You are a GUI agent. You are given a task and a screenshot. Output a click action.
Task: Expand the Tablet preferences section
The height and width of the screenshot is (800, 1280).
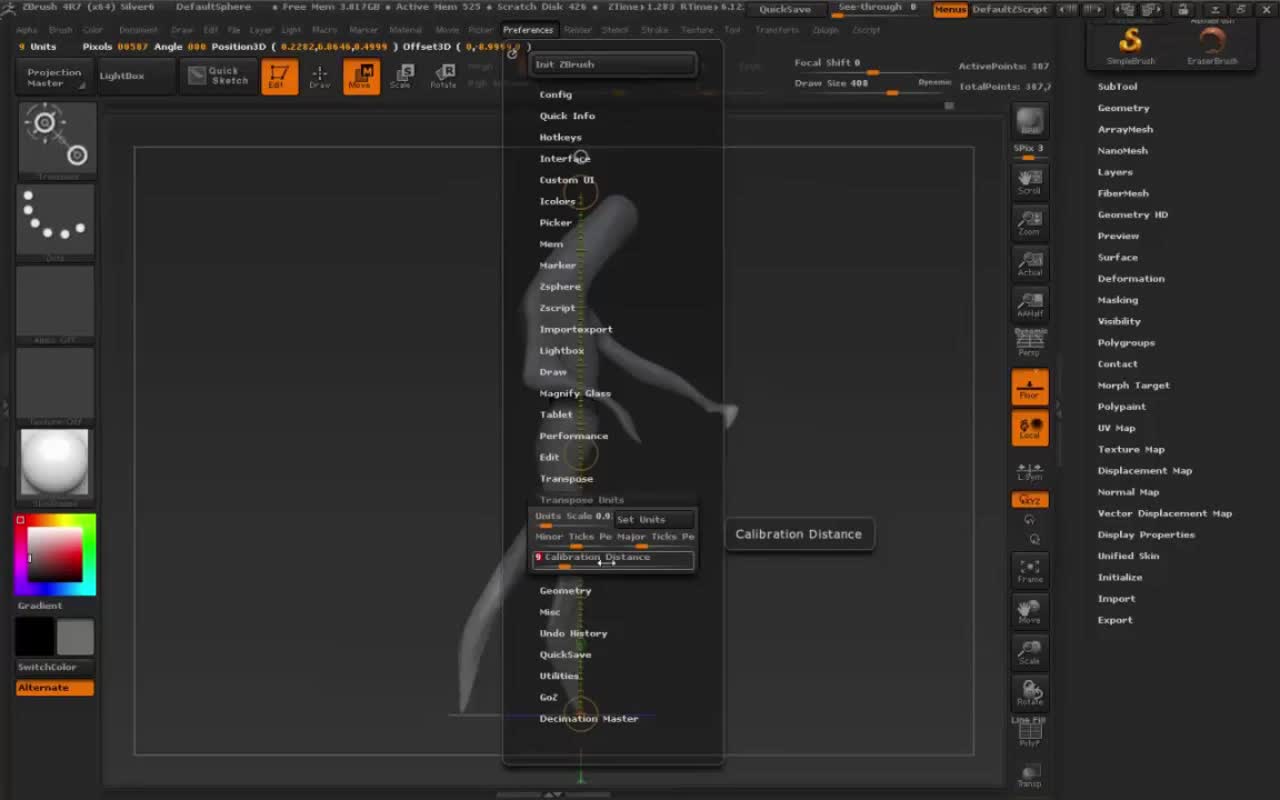[556, 415]
